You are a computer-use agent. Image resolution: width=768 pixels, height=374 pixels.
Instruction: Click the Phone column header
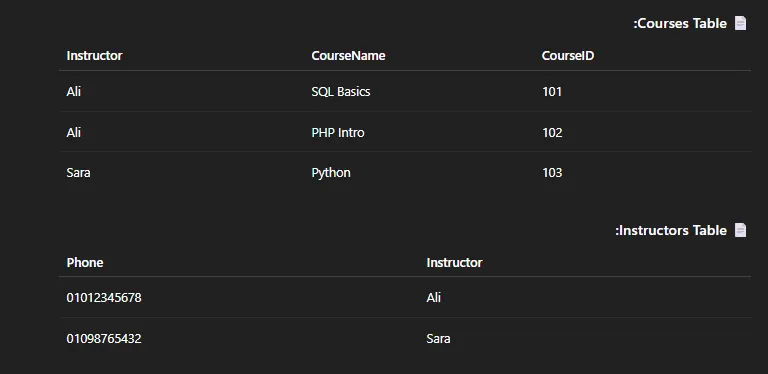[x=85, y=263]
